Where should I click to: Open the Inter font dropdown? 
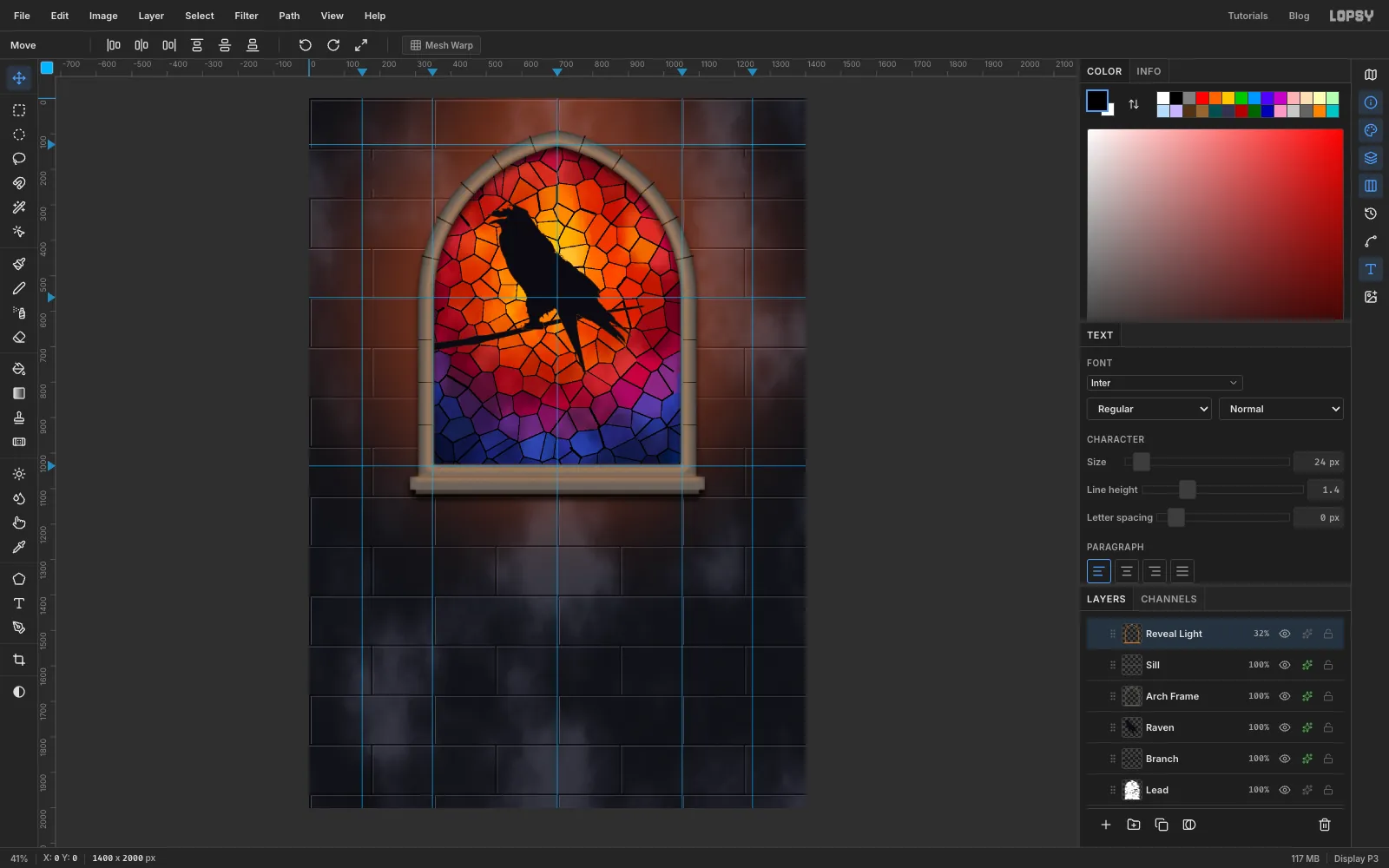pos(1164,383)
